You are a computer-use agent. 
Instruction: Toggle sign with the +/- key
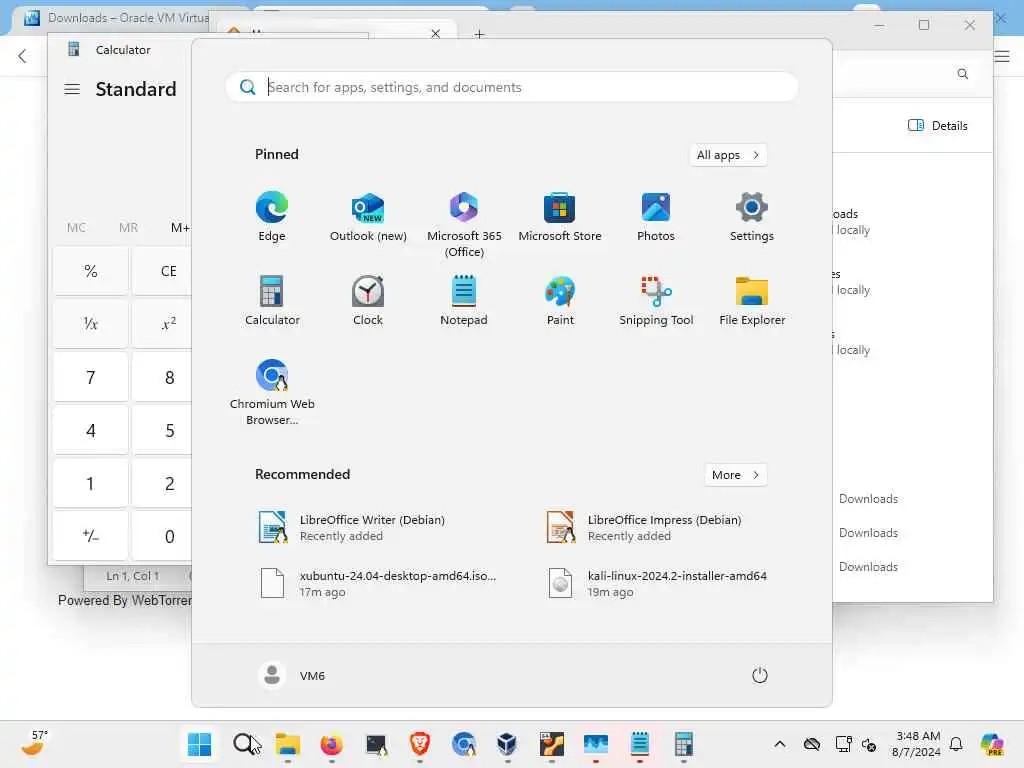(x=91, y=536)
